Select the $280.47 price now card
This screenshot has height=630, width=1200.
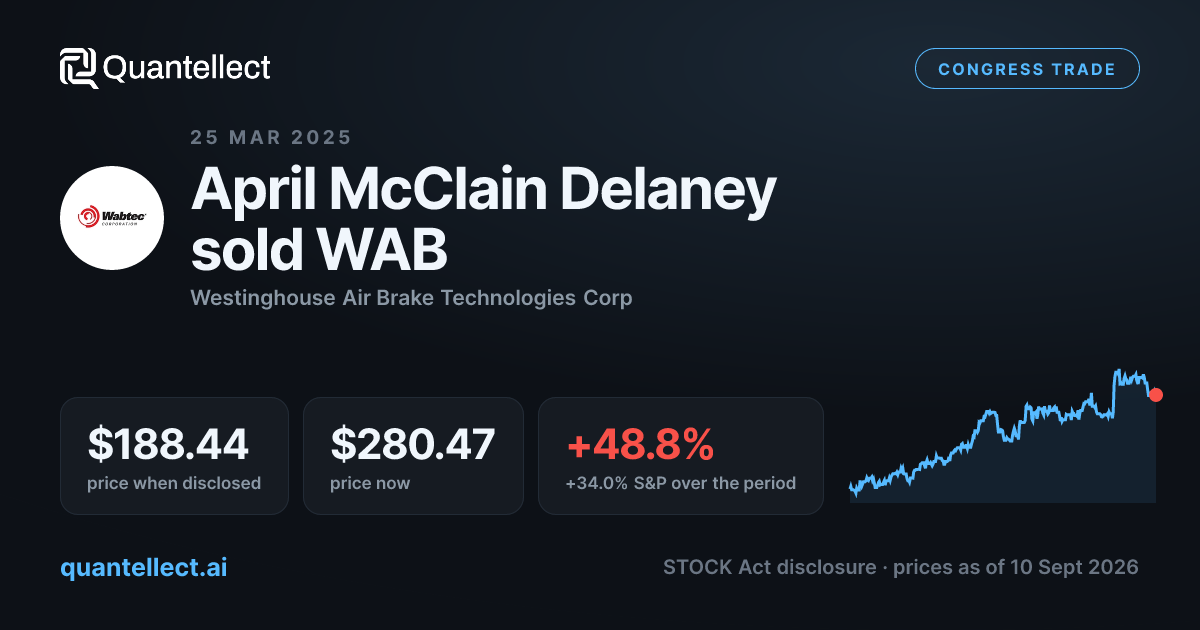[x=413, y=456]
